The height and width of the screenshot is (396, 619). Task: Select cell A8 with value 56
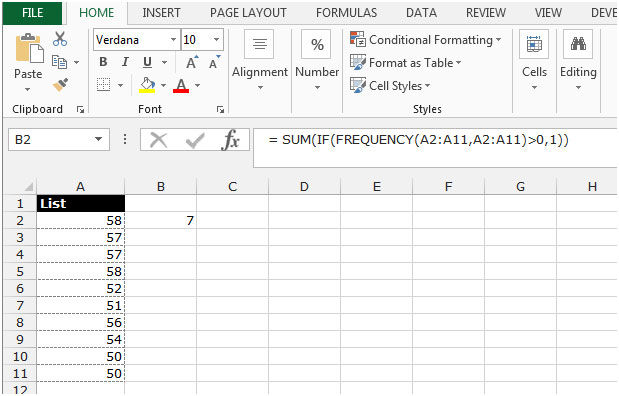tap(81, 323)
